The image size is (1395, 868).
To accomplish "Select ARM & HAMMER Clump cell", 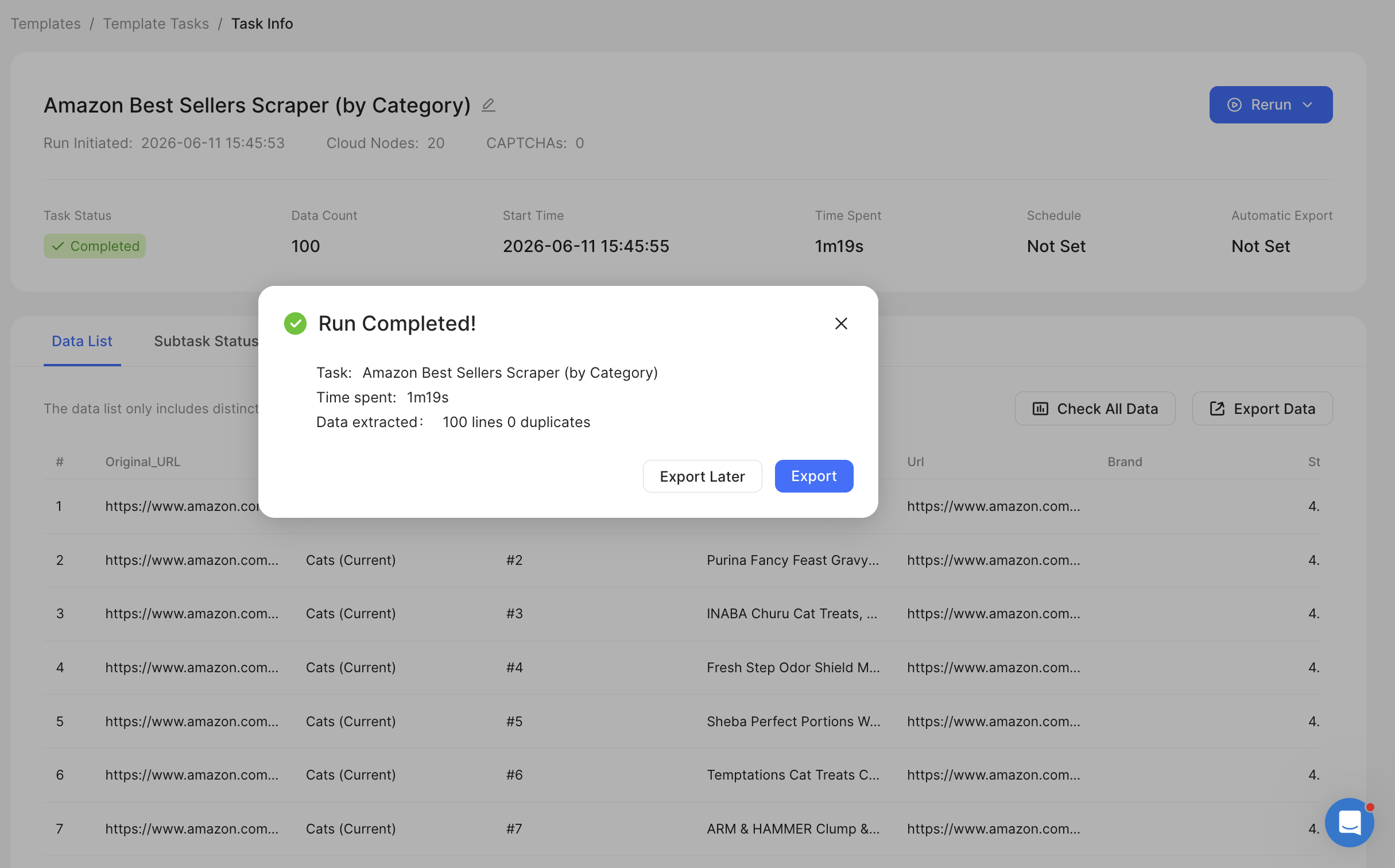I will click(793, 828).
